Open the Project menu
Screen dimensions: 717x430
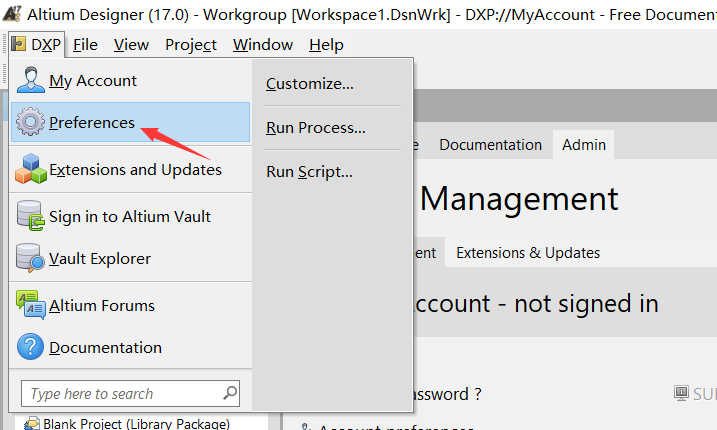191,44
